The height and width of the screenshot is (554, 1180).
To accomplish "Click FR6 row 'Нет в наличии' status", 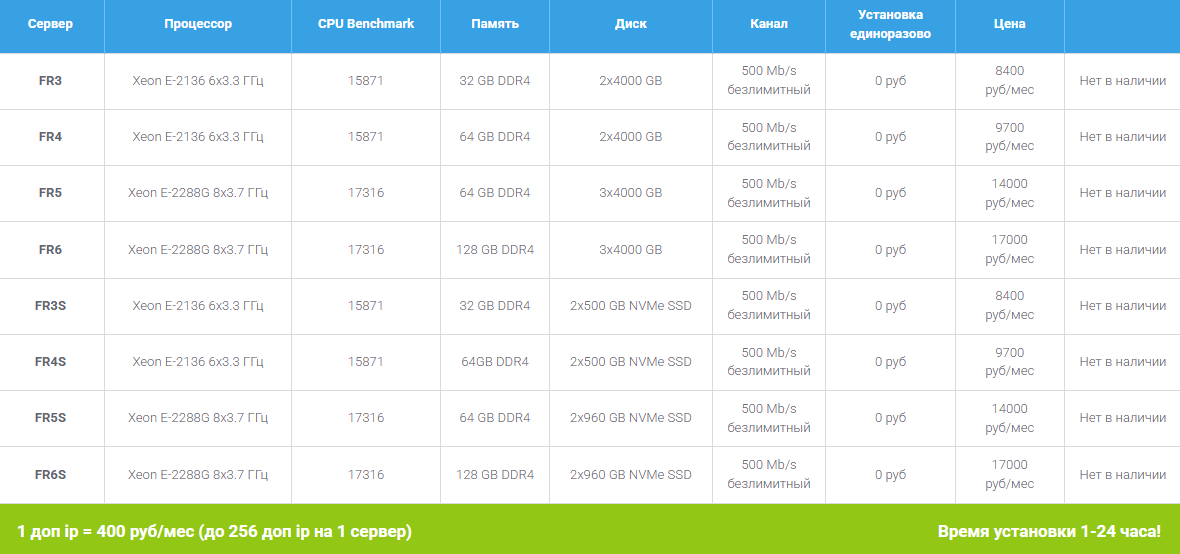I will pyautogui.click(x=1123, y=249).
